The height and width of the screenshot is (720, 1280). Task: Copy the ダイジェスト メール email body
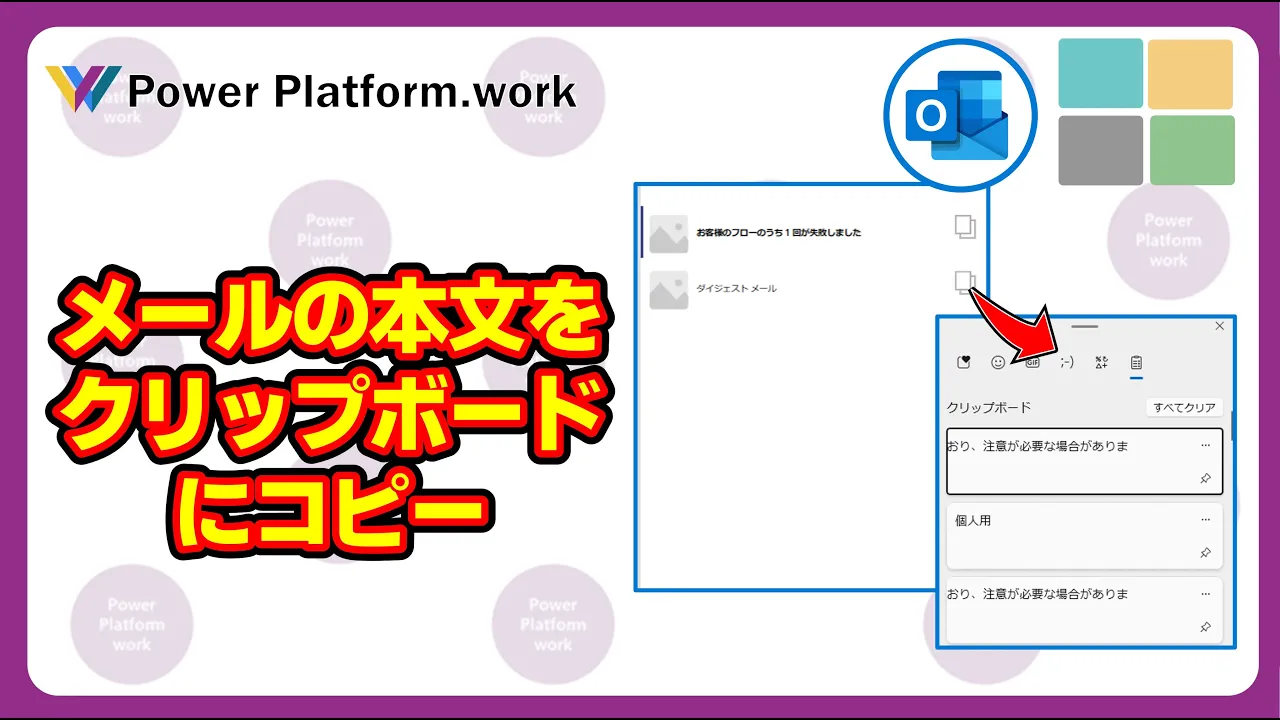[x=964, y=282]
